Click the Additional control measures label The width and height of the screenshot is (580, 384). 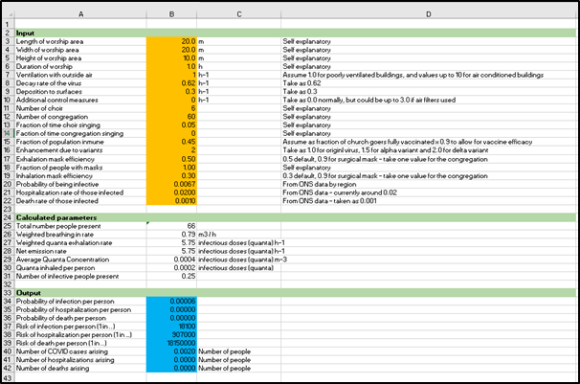[x=57, y=100]
